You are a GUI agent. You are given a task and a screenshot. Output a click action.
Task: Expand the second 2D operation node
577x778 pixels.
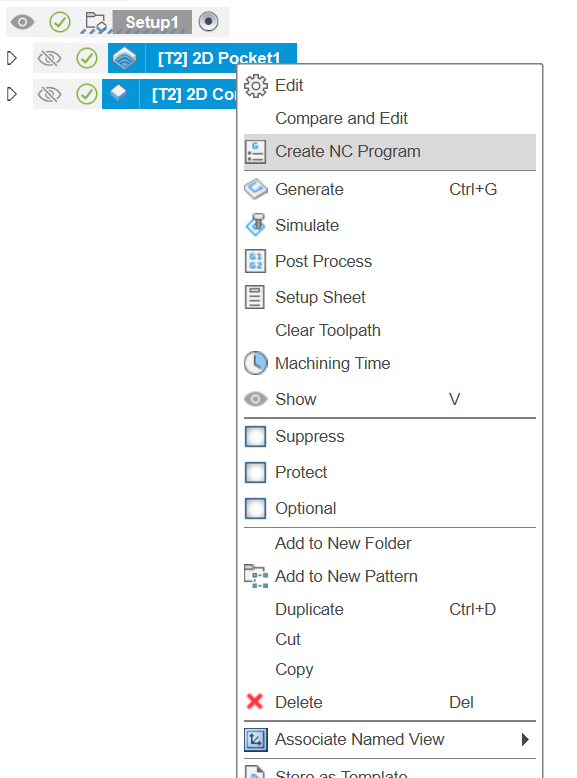click(x=12, y=94)
